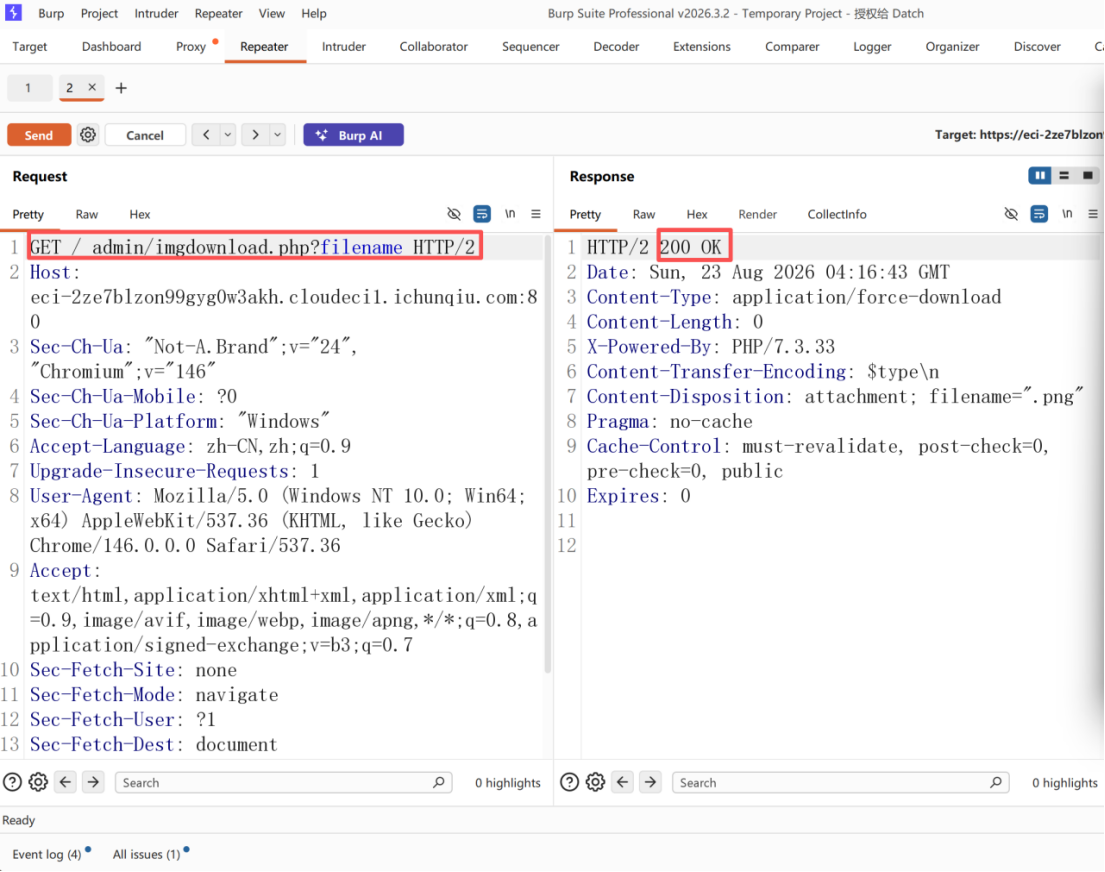
Task: Select Repeater tab 1
Action: coord(29,88)
